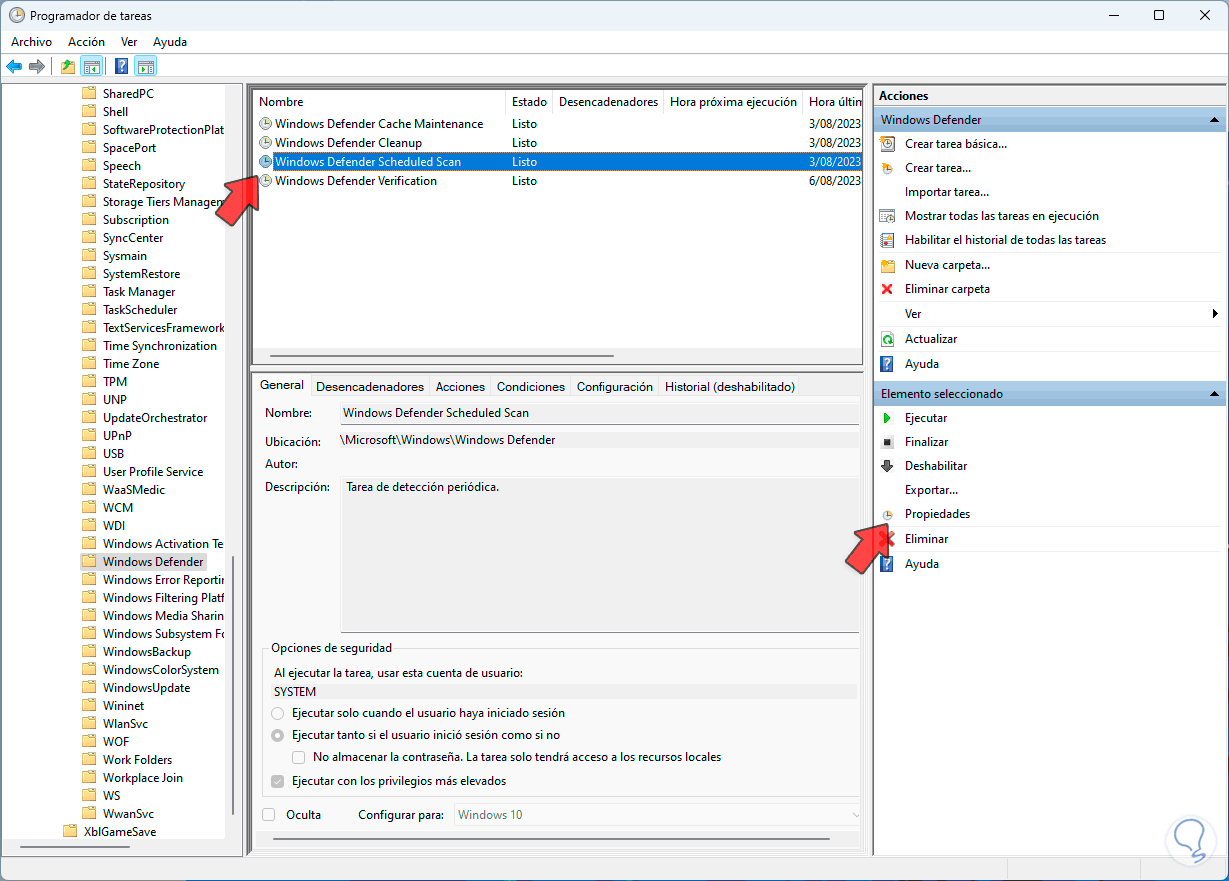Sort by Hora próxima ejecución column header

point(734,102)
